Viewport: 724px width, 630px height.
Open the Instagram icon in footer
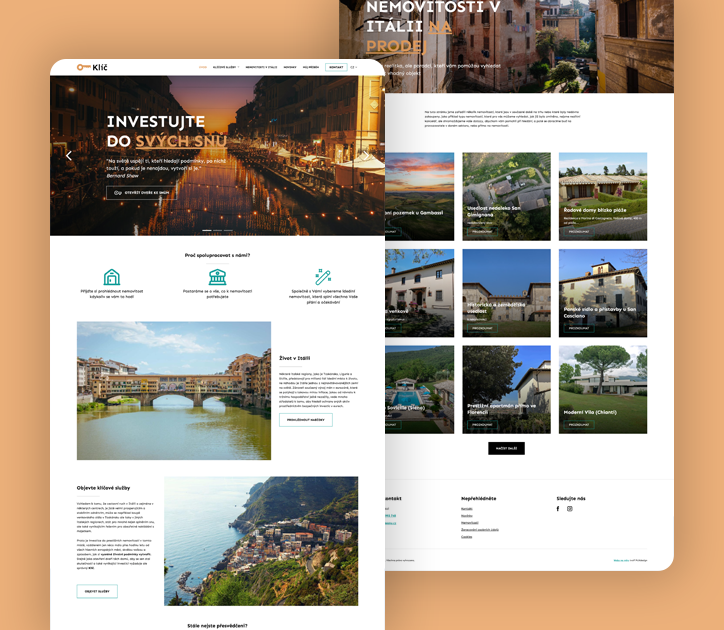[570, 509]
